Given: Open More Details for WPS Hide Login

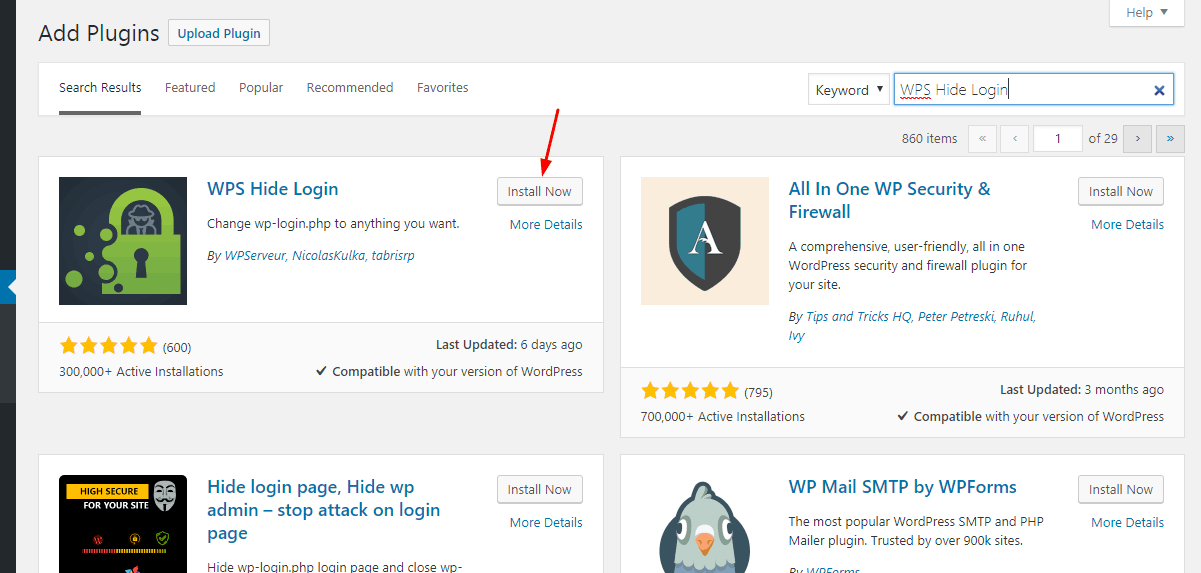Looking at the screenshot, I should coord(546,224).
